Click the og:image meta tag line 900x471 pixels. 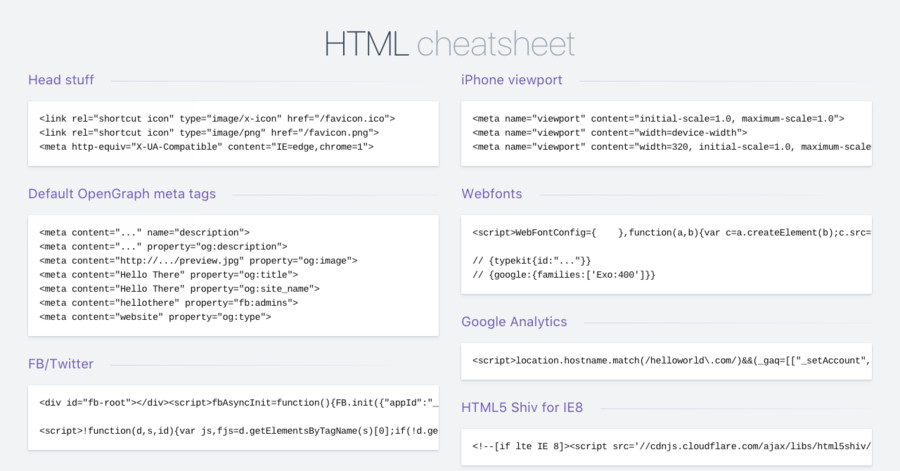(x=198, y=260)
